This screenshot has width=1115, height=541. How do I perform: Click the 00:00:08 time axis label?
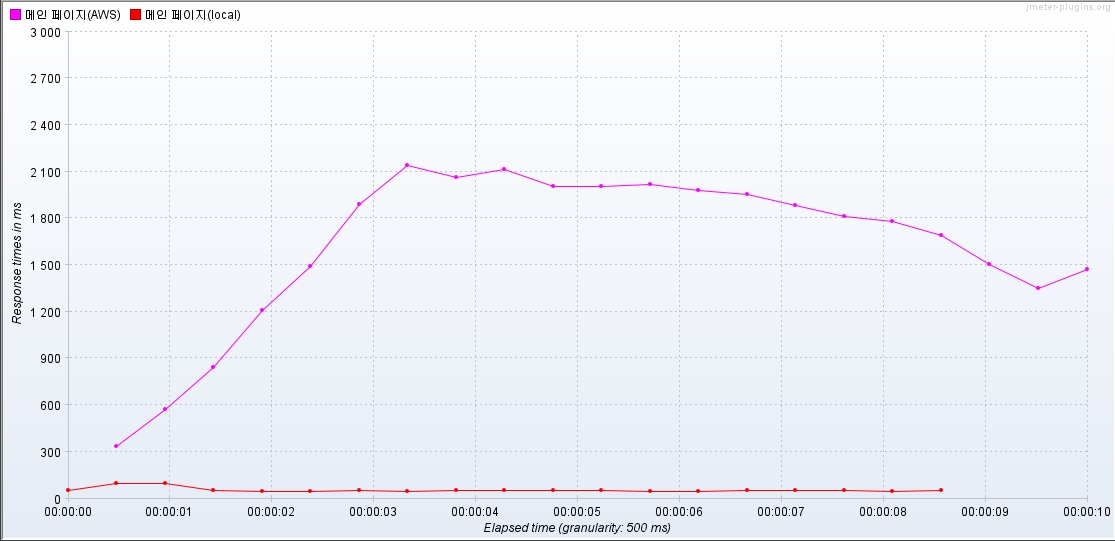click(884, 512)
